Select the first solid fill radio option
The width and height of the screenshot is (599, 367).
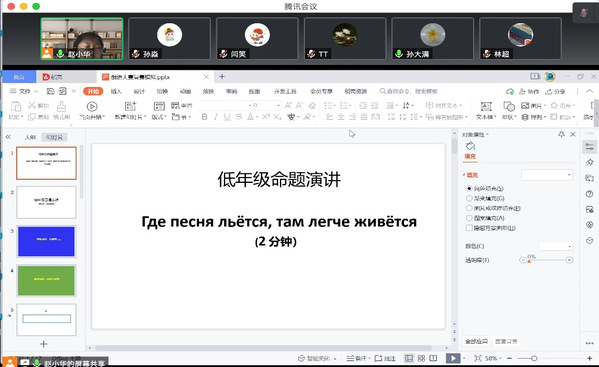tap(469, 188)
